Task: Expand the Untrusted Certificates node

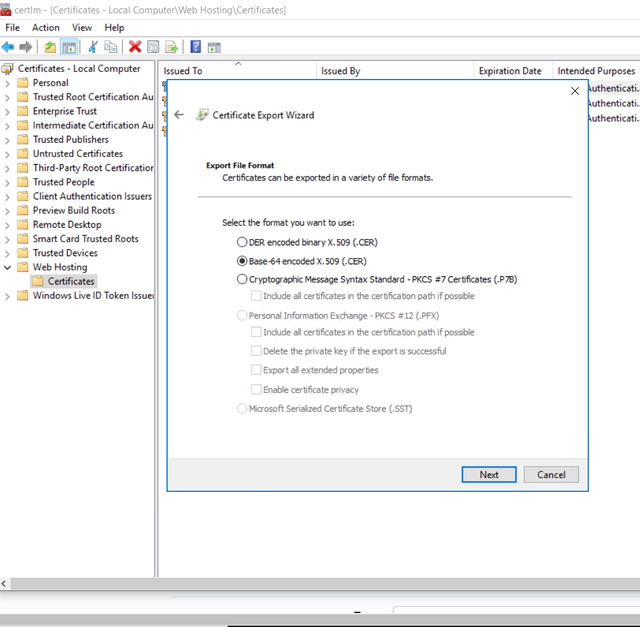Action: 7,154
